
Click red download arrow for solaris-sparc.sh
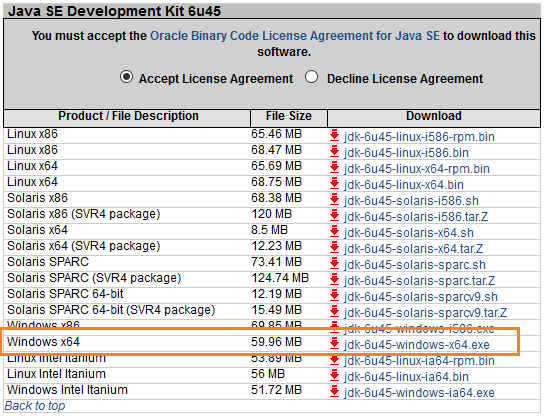click(x=334, y=263)
